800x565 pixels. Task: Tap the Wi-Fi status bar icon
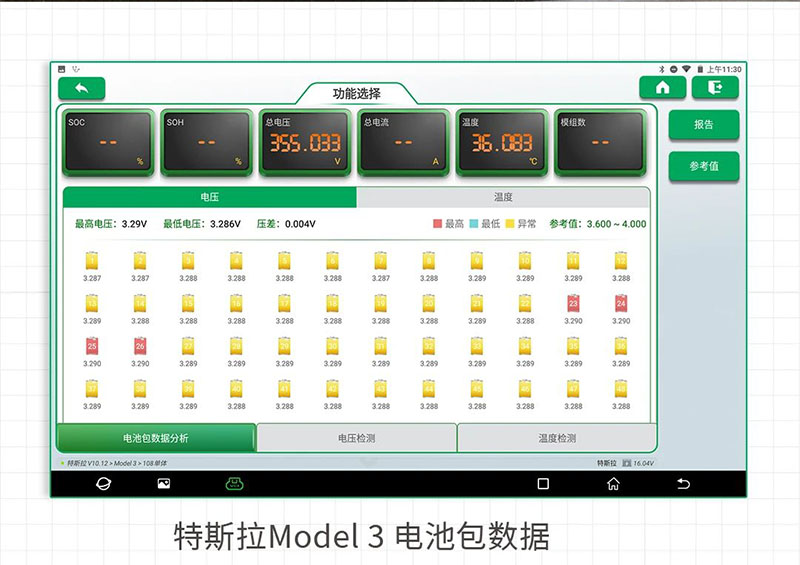point(686,69)
